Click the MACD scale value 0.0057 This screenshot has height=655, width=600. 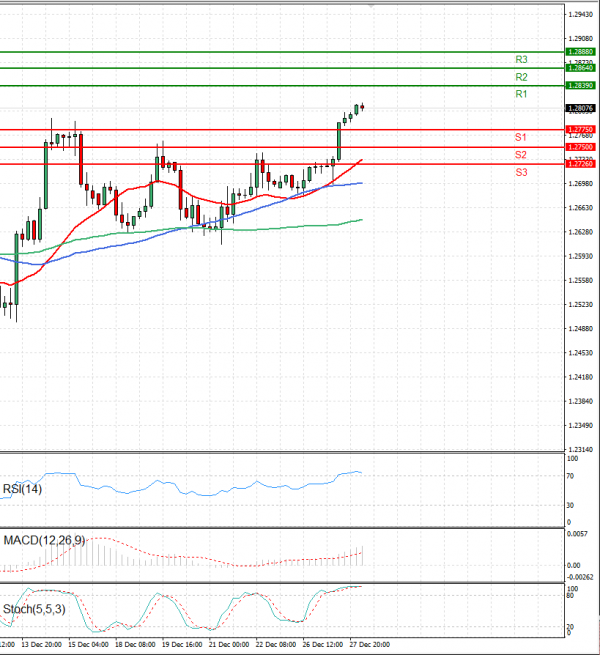coord(577,534)
